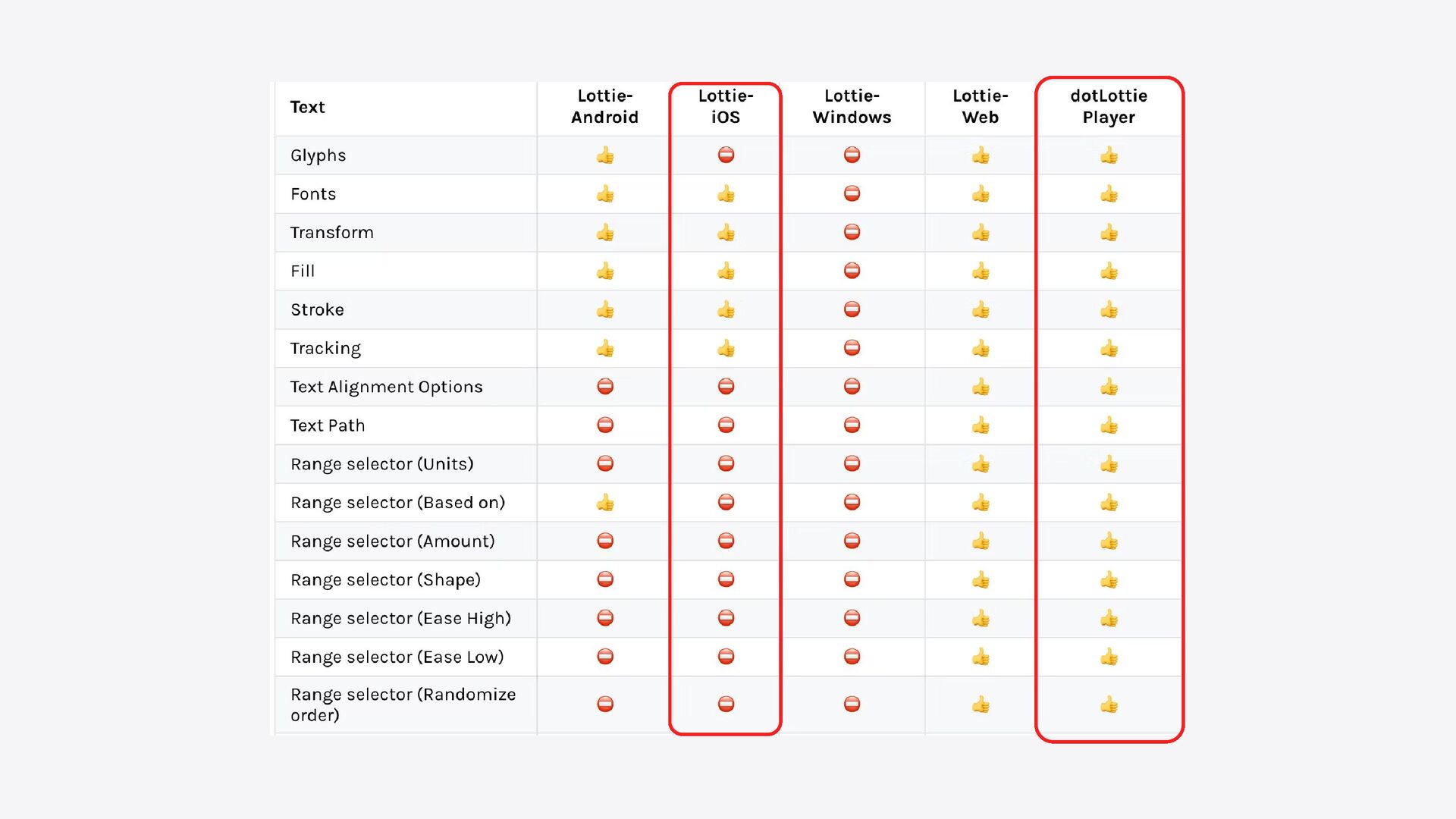Click Range selector (Ease High) no-entry icon under Lottie-iOS
The width and height of the screenshot is (1456, 819).
click(x=726, y=618)
